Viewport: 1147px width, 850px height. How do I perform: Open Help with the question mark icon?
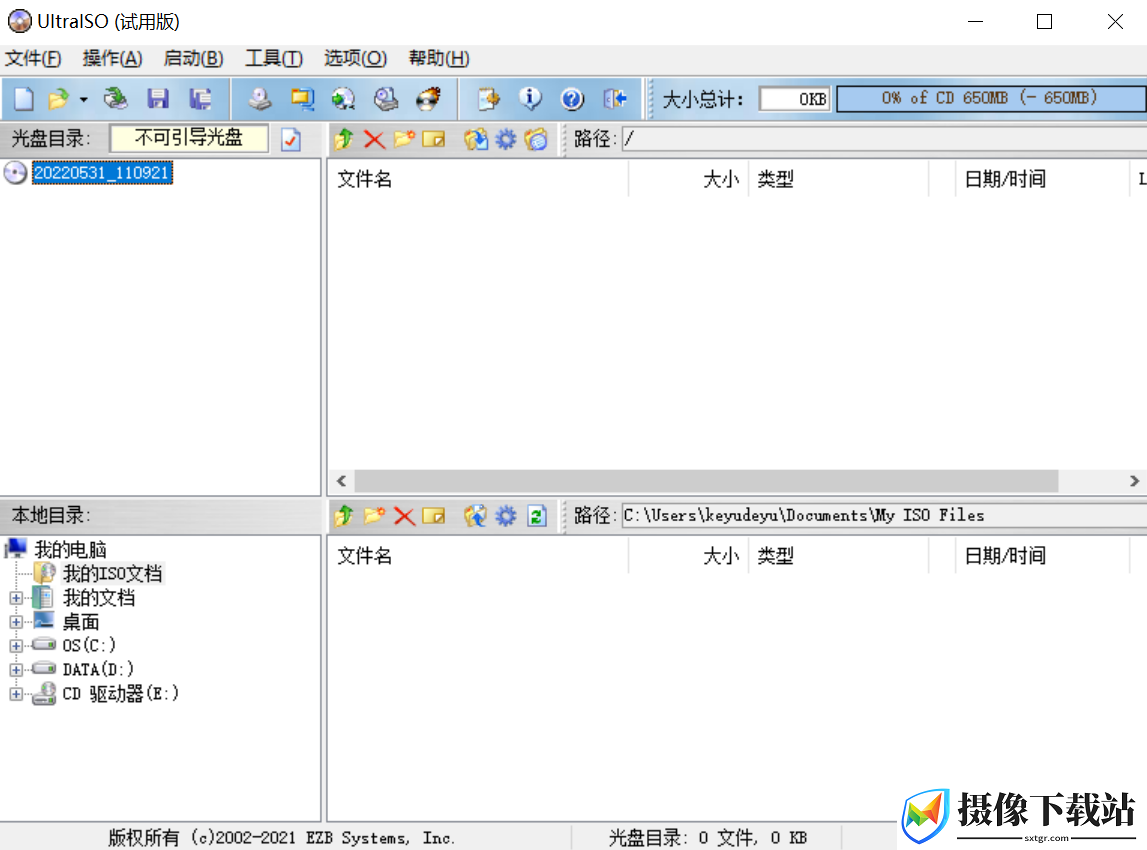pos(572,99)
